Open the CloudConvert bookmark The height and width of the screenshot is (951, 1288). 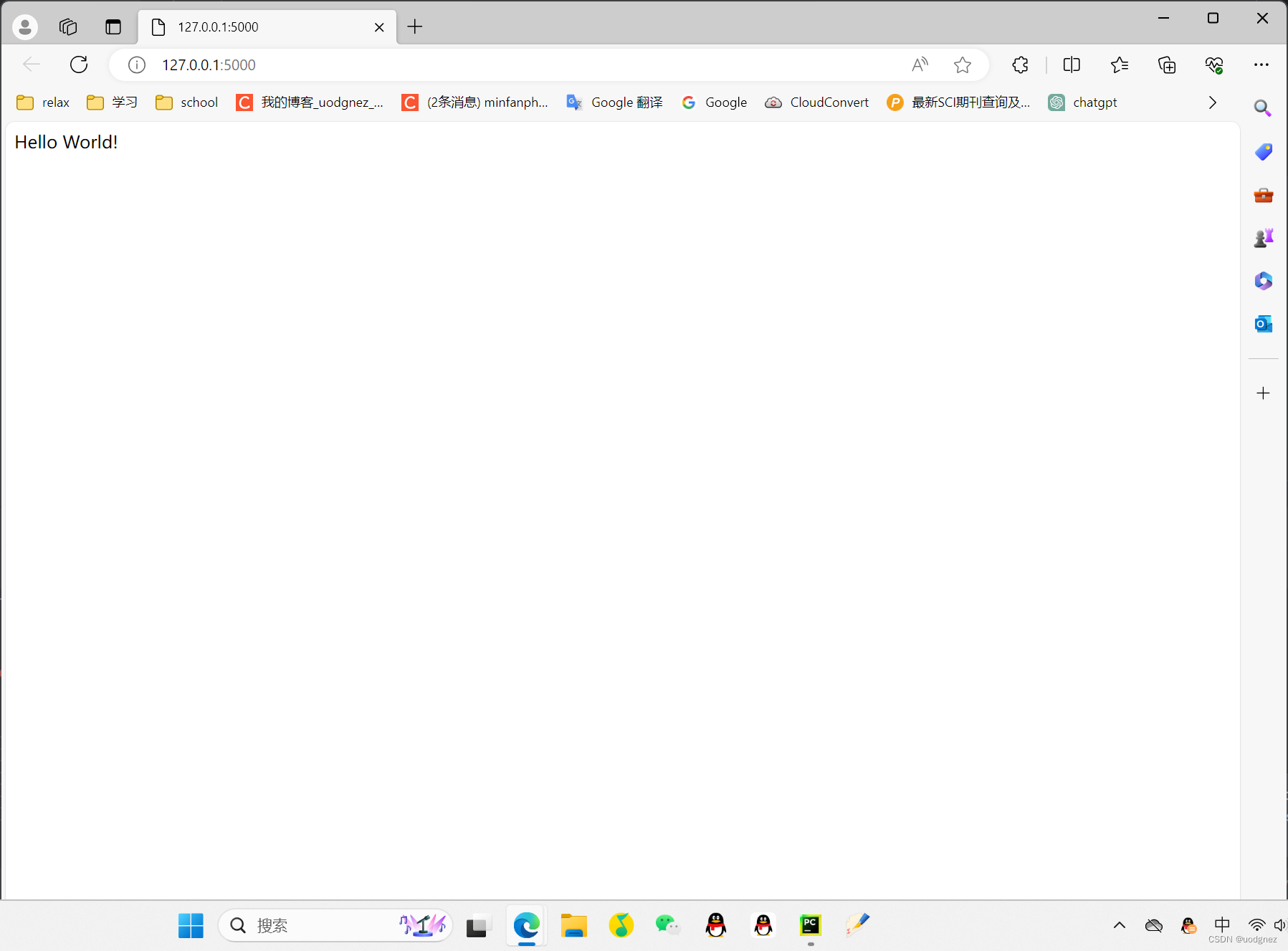[x=816, y=102]
